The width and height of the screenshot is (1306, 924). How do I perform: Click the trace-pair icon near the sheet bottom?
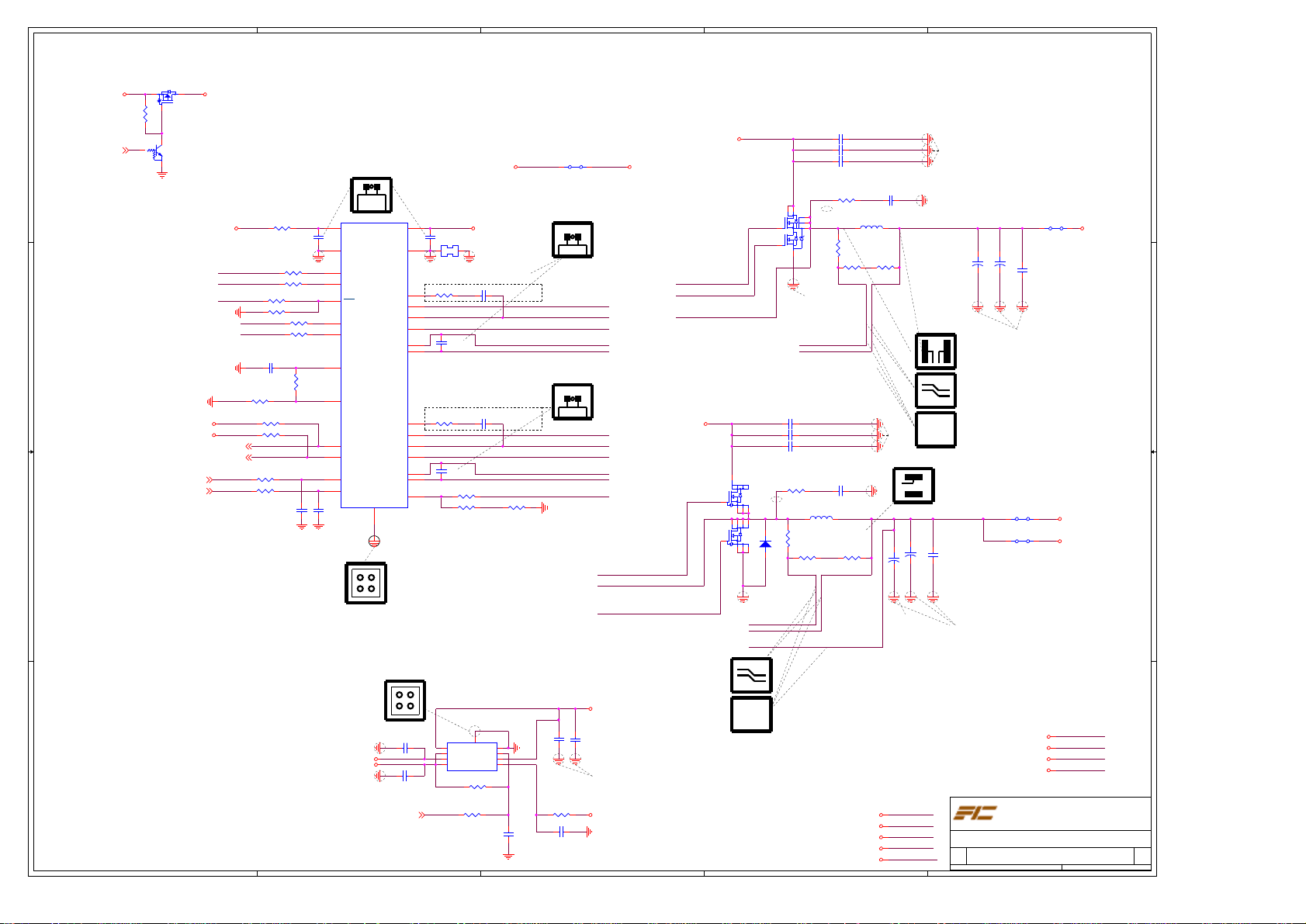pyautogui.click(x=751, y=675)
